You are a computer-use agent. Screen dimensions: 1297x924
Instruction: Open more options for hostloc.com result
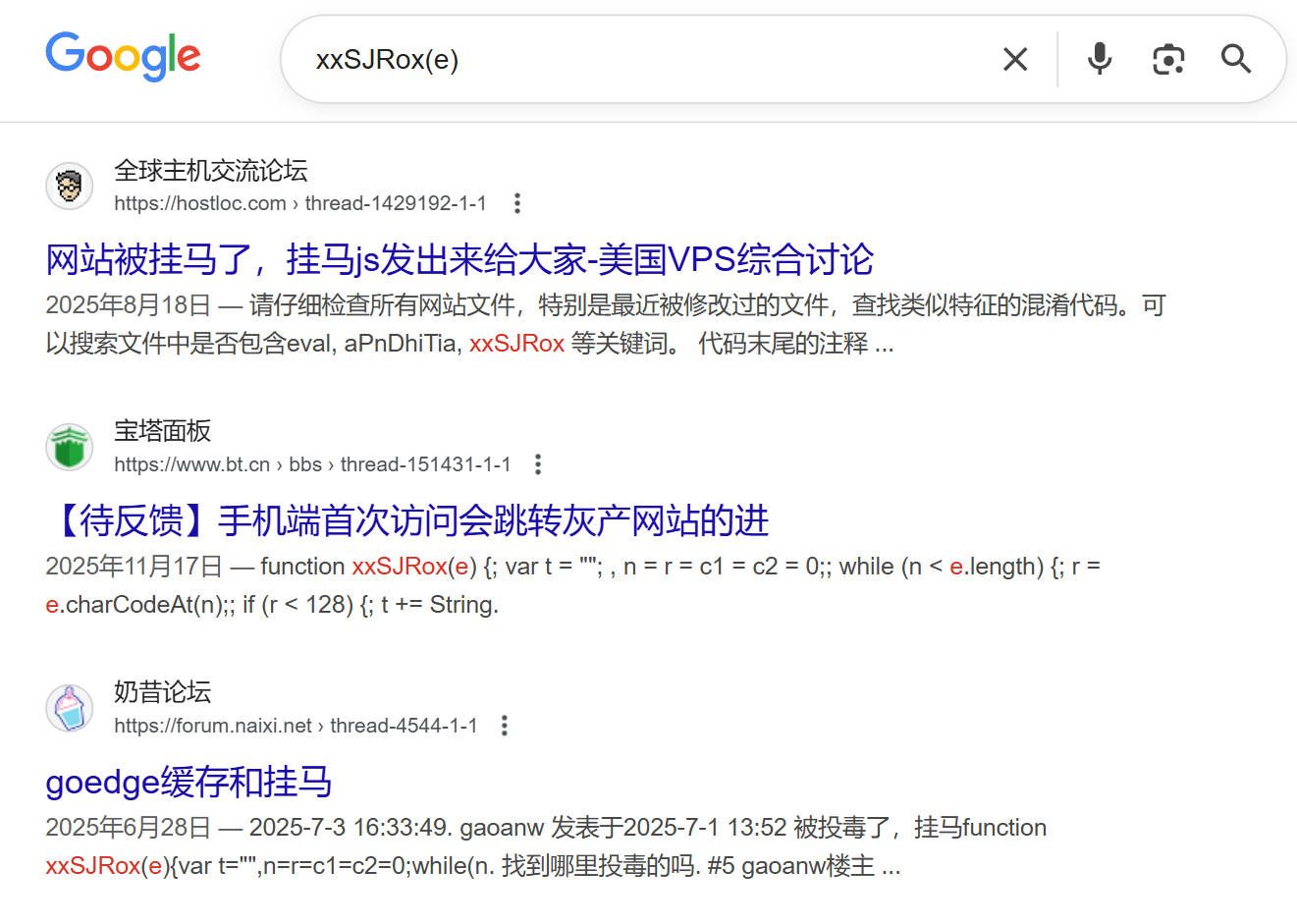(517, 203)
